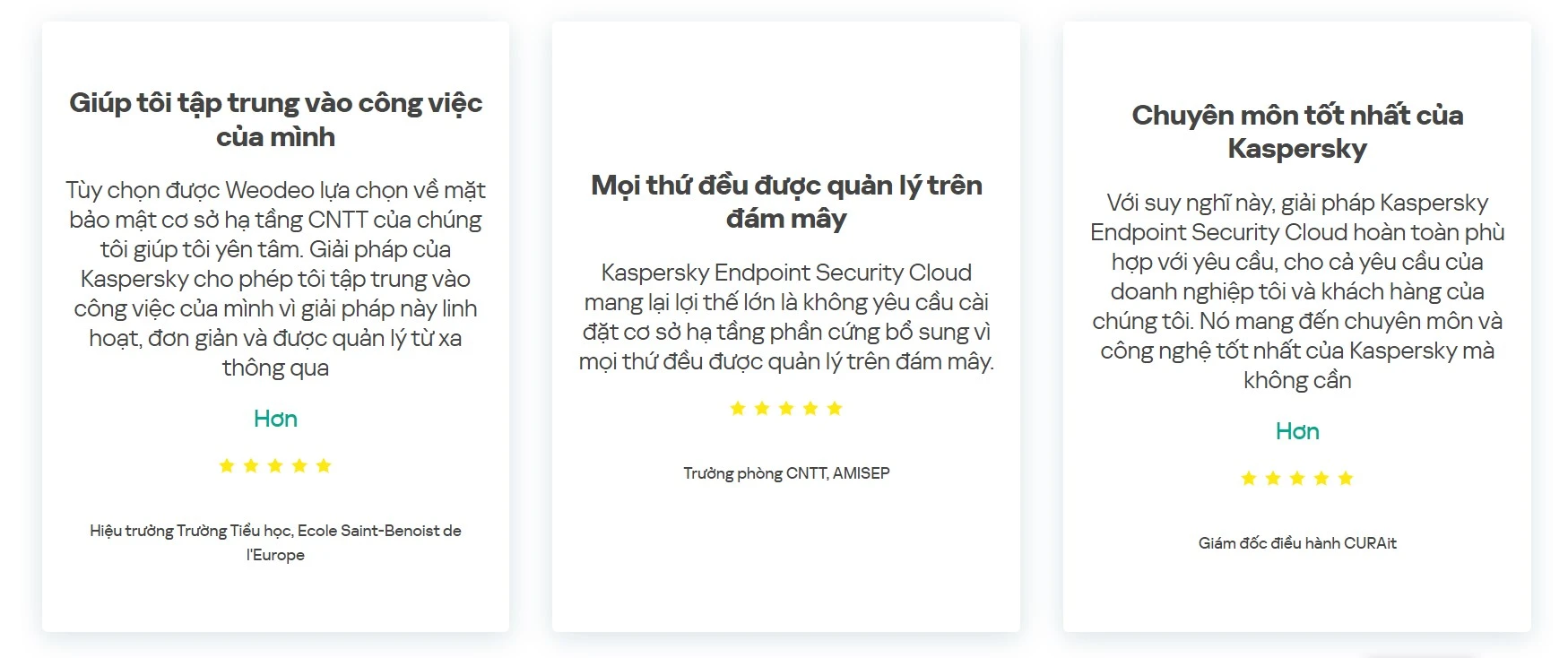The width and height of the screenshot is (1568, 658).
Task: Open the 'Hơn' link in the first testimonial card
Action: [x=275, y=418]
